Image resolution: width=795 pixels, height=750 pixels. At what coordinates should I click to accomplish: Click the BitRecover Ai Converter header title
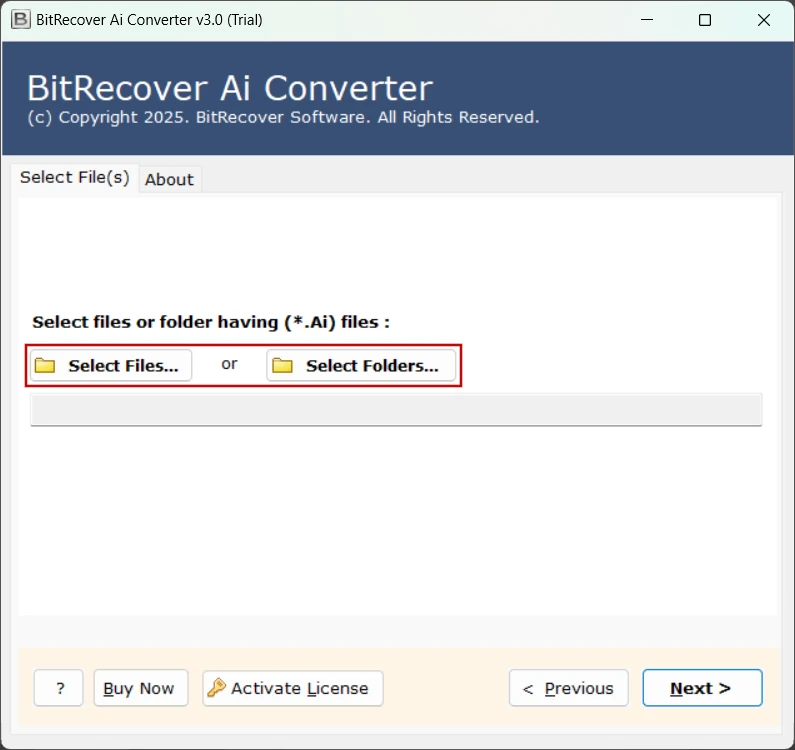(230, 88)
